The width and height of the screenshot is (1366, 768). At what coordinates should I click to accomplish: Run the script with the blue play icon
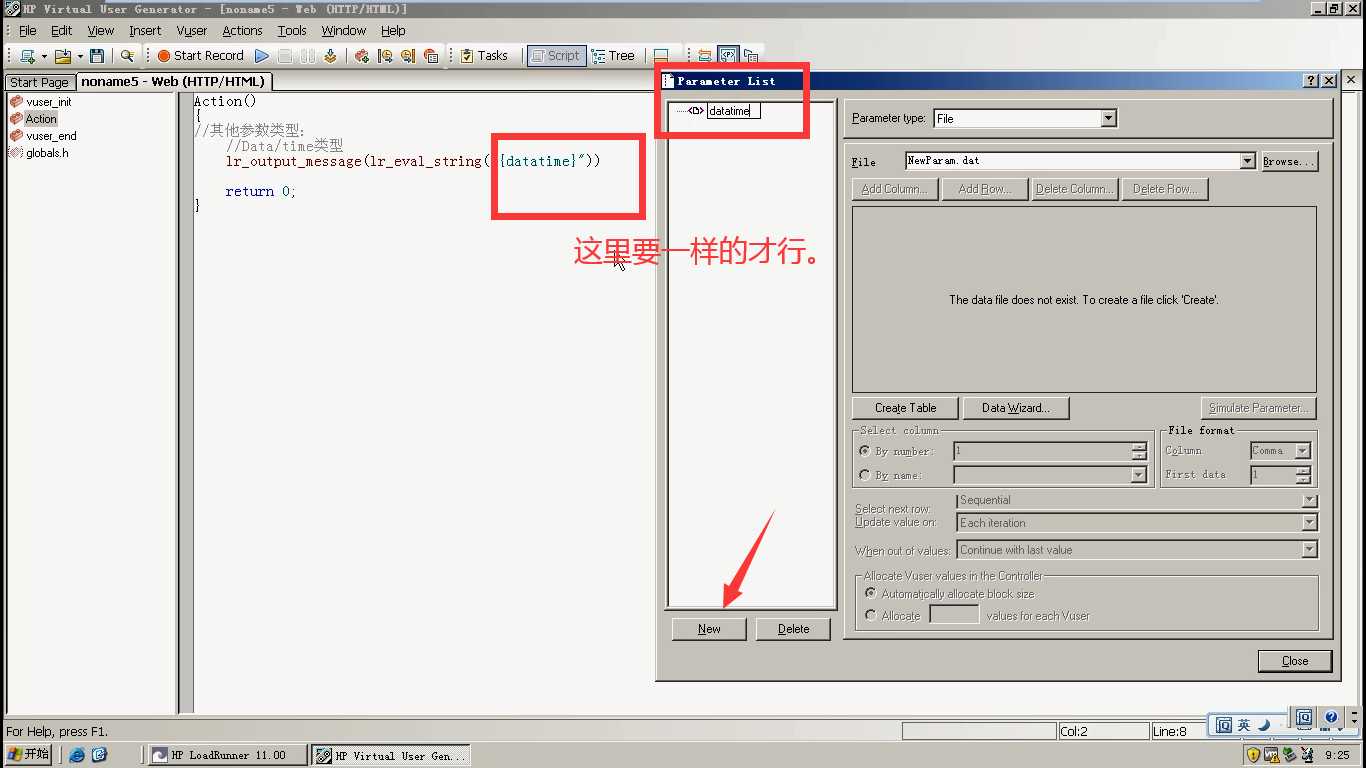point(262,56)
